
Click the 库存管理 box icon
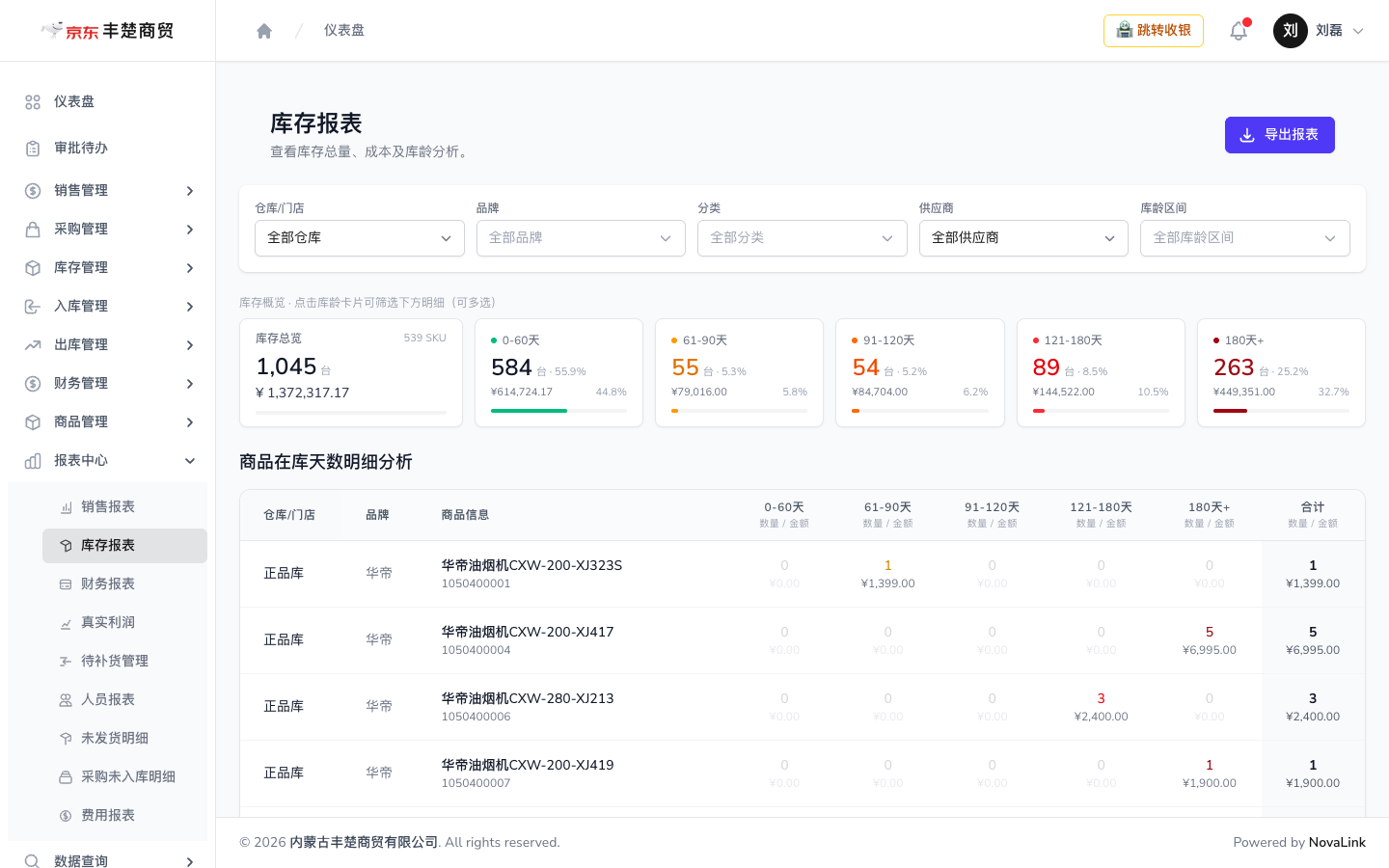point(33,268)
